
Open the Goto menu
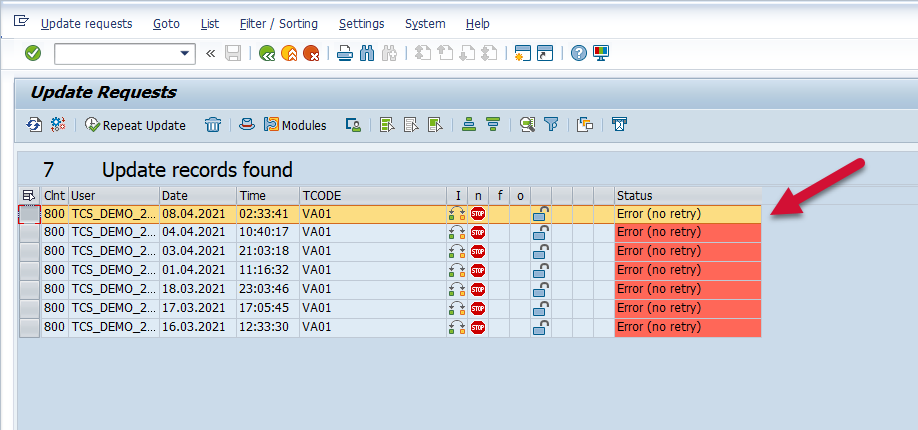tap(166, 23)
